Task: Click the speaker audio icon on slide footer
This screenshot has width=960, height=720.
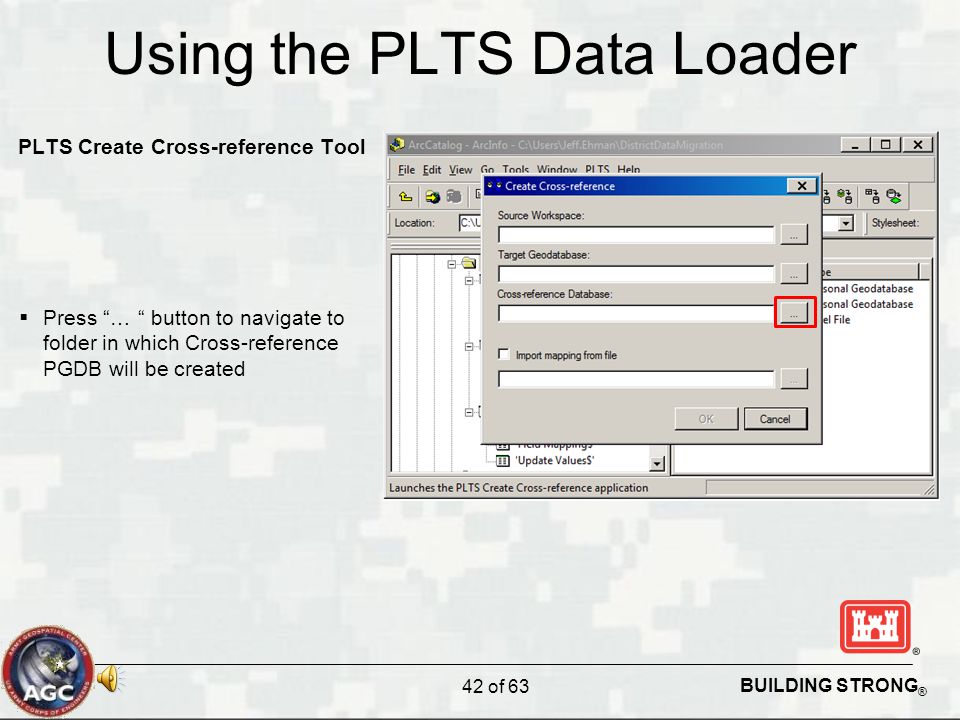Action: [x=108, y=679]
